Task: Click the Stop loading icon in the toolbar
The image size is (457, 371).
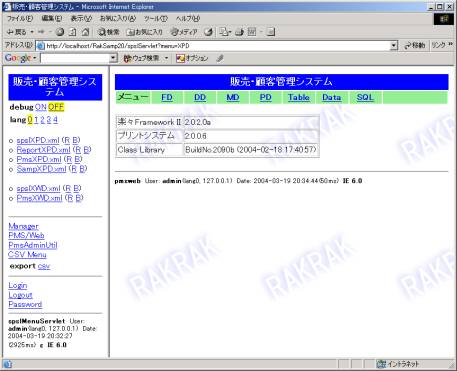Action: point(60,32)
